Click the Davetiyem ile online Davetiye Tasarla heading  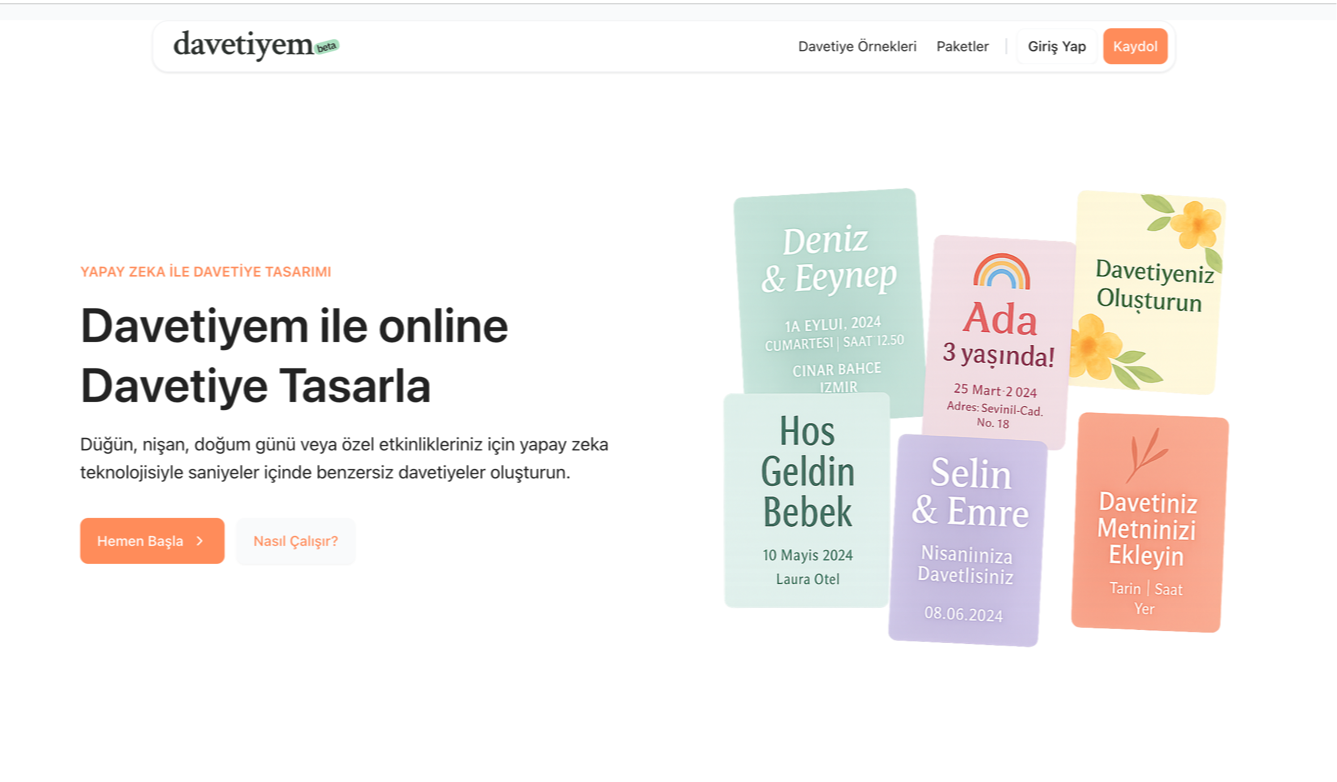tap(294, 355)
